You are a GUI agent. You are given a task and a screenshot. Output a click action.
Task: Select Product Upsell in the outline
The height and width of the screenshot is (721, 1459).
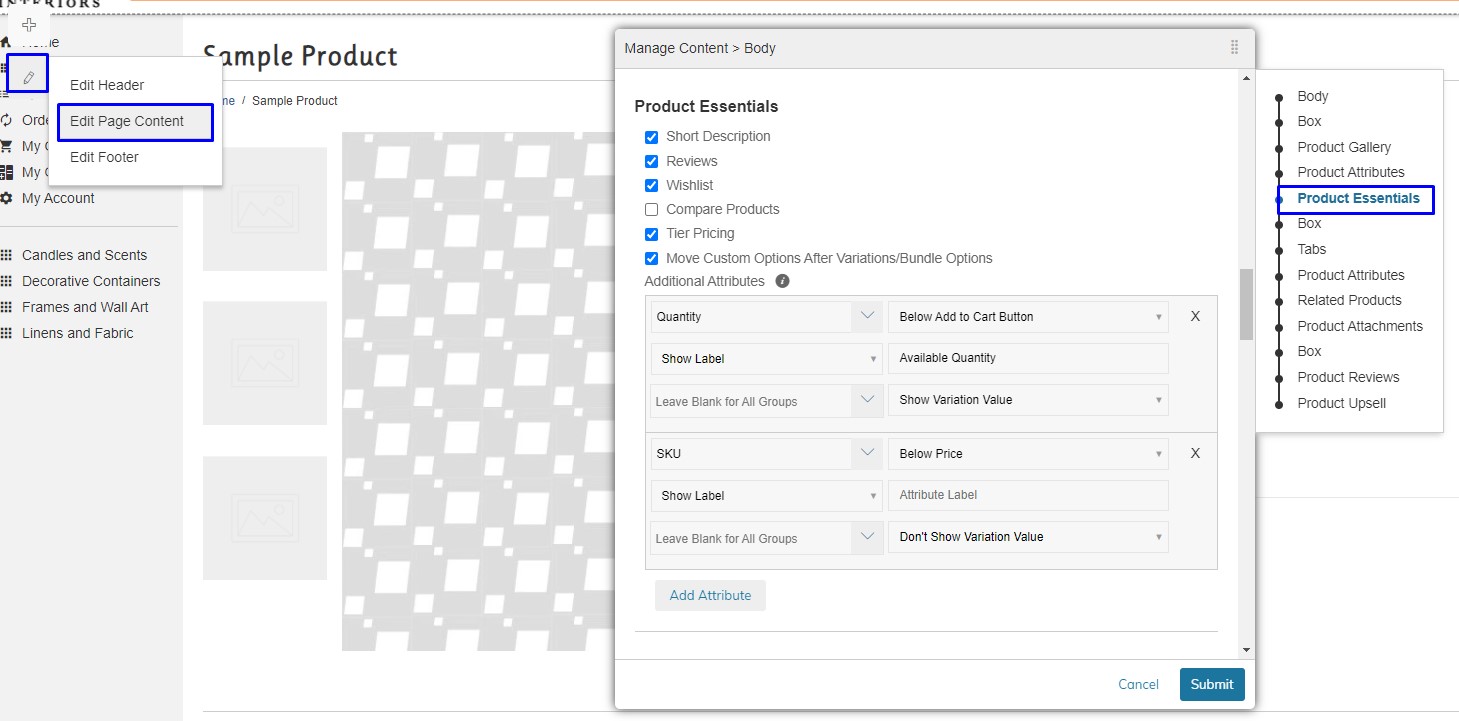tap(1341, 403)
